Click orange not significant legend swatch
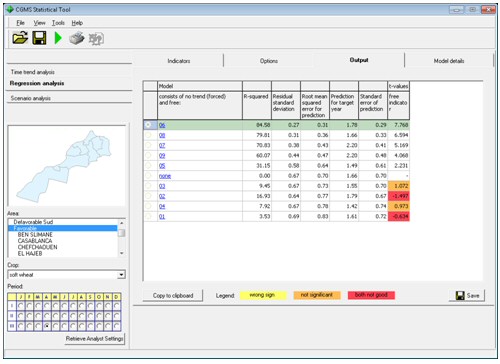 pos(317,295)
